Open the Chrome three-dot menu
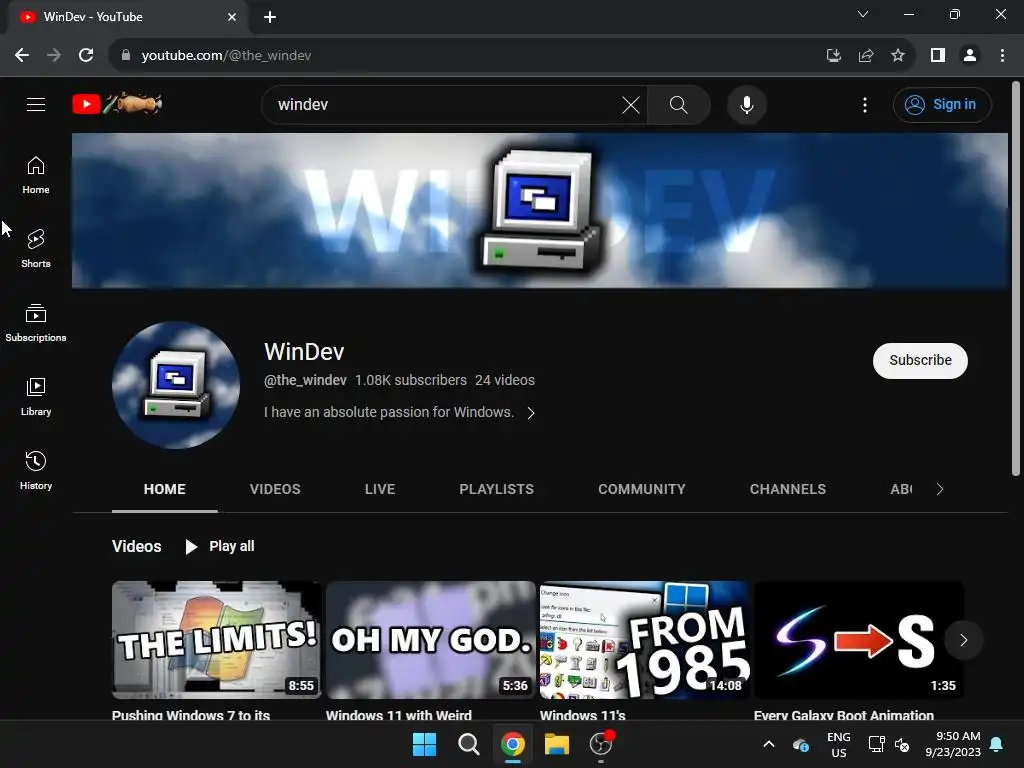 pos(1002,56)
